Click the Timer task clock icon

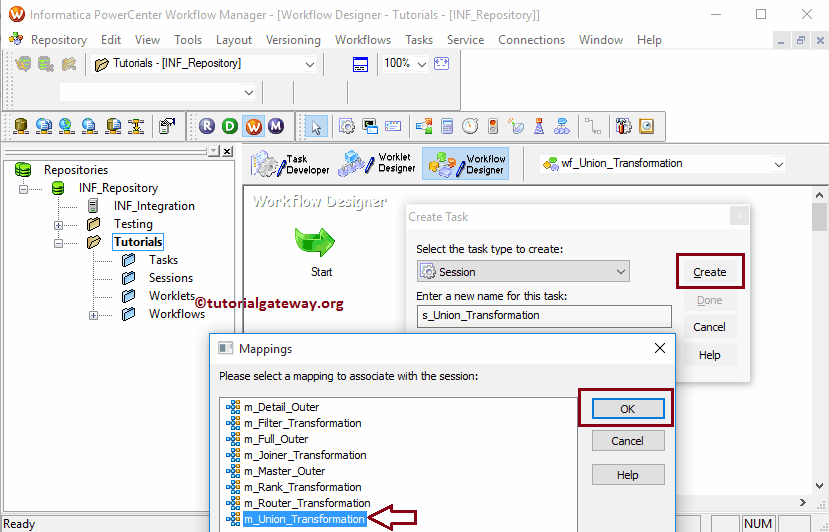[470, 126]
